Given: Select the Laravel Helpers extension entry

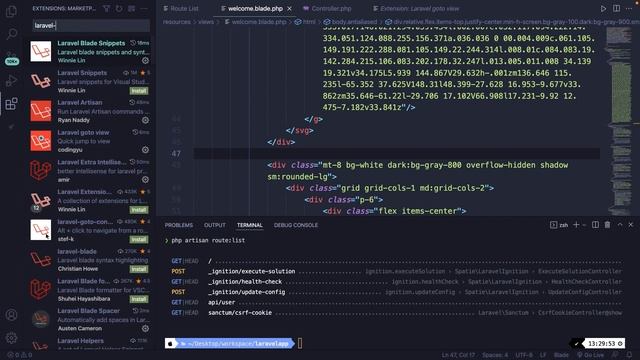Looking at the screenshot, I should 90,344.
